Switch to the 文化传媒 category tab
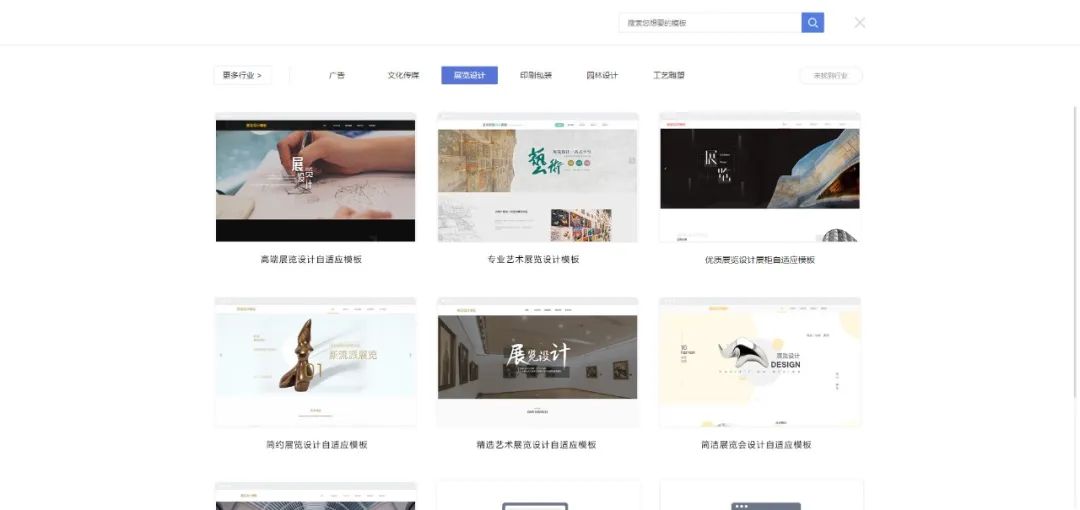This screenshot has width=1080, height=510. (403, 75)
